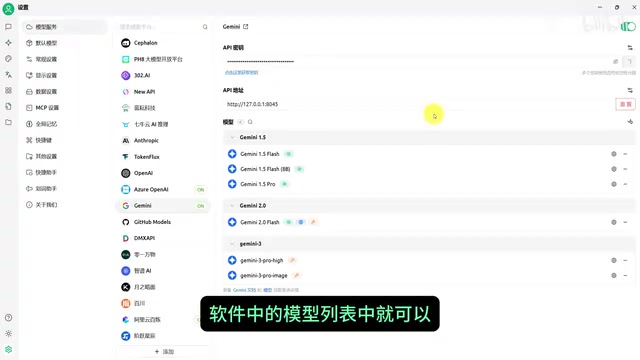
Task: Open the 数据设置 settings section
Action: [64, 91]
